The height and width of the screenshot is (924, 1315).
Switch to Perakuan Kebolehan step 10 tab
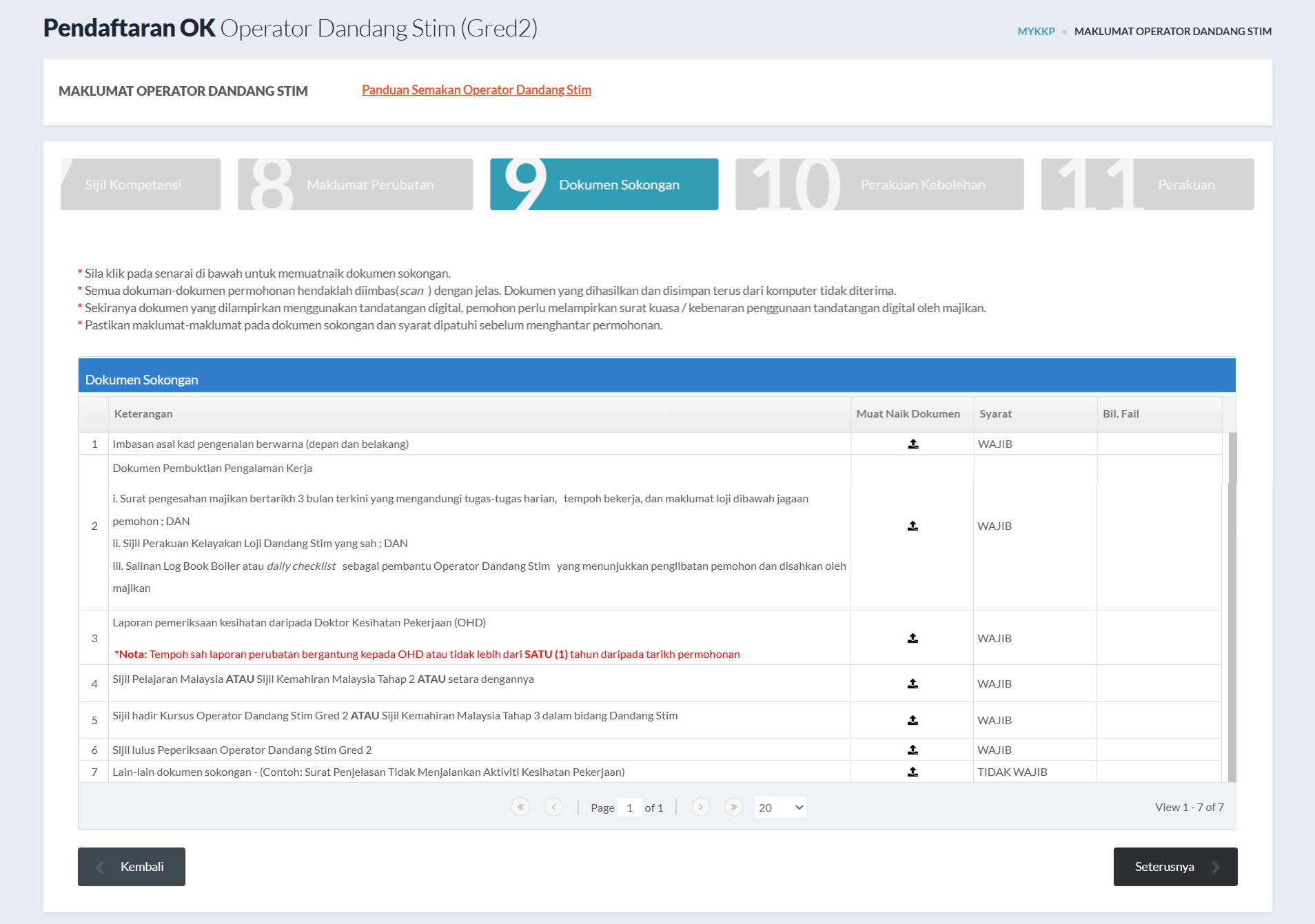pos(879,185)
